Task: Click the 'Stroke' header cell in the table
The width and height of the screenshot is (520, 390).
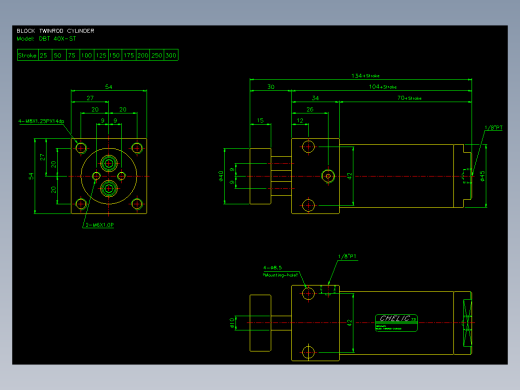Action: pos(27,55)
